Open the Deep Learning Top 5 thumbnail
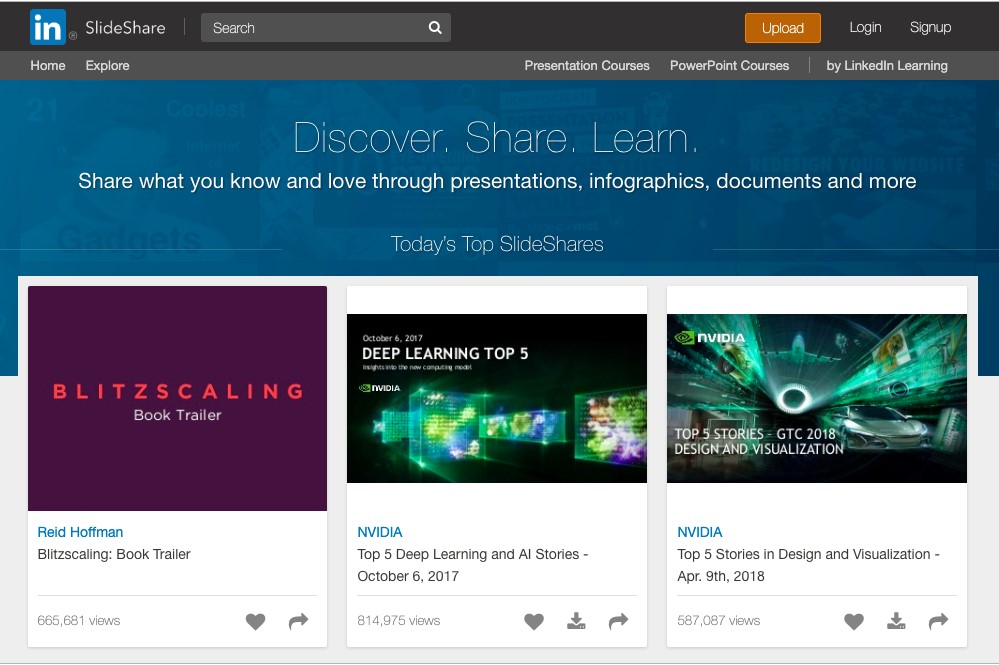 pyautogui.click(x=497, y=398)
